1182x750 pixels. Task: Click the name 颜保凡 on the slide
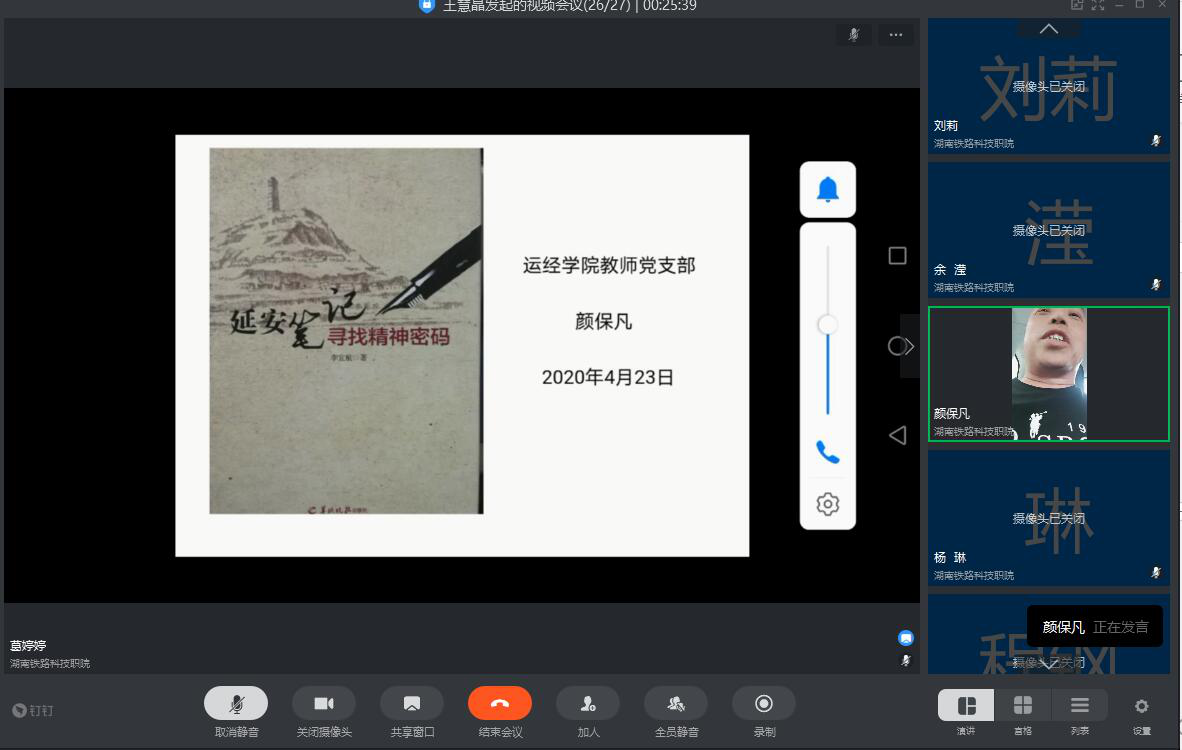604,322
